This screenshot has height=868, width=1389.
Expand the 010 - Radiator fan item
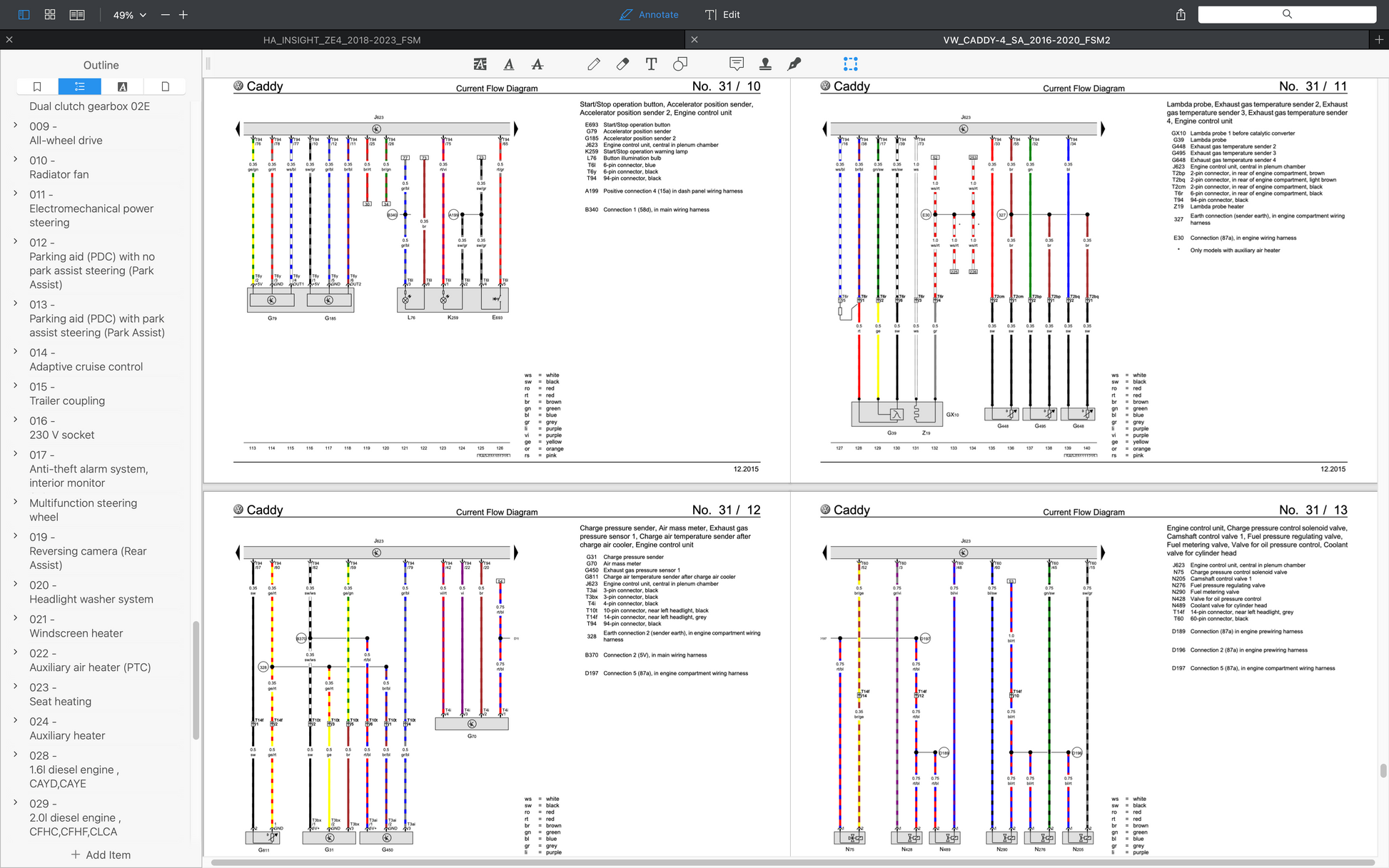coord(16,160)
